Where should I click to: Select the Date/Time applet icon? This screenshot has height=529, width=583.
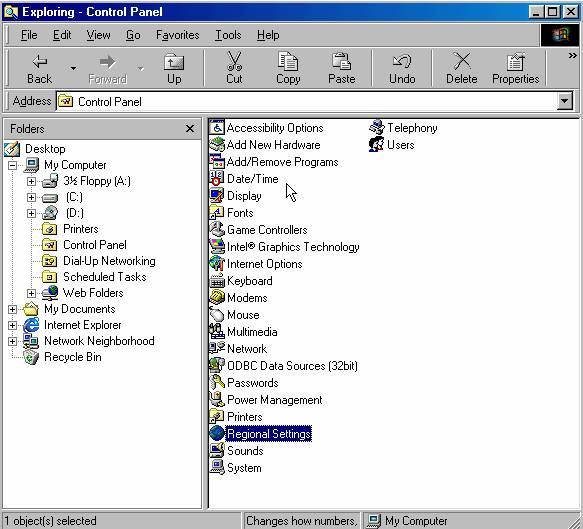(x=217, y=179)
